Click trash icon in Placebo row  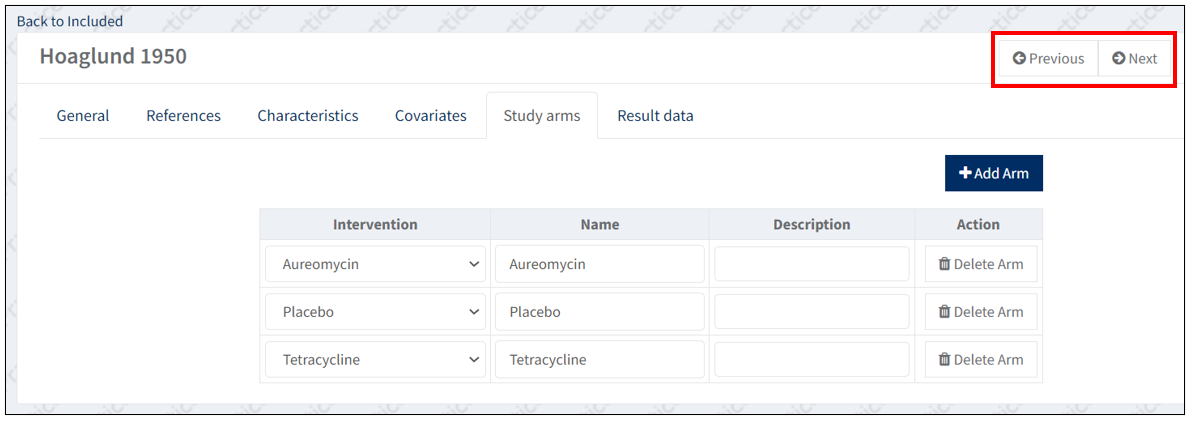(944, 312)
